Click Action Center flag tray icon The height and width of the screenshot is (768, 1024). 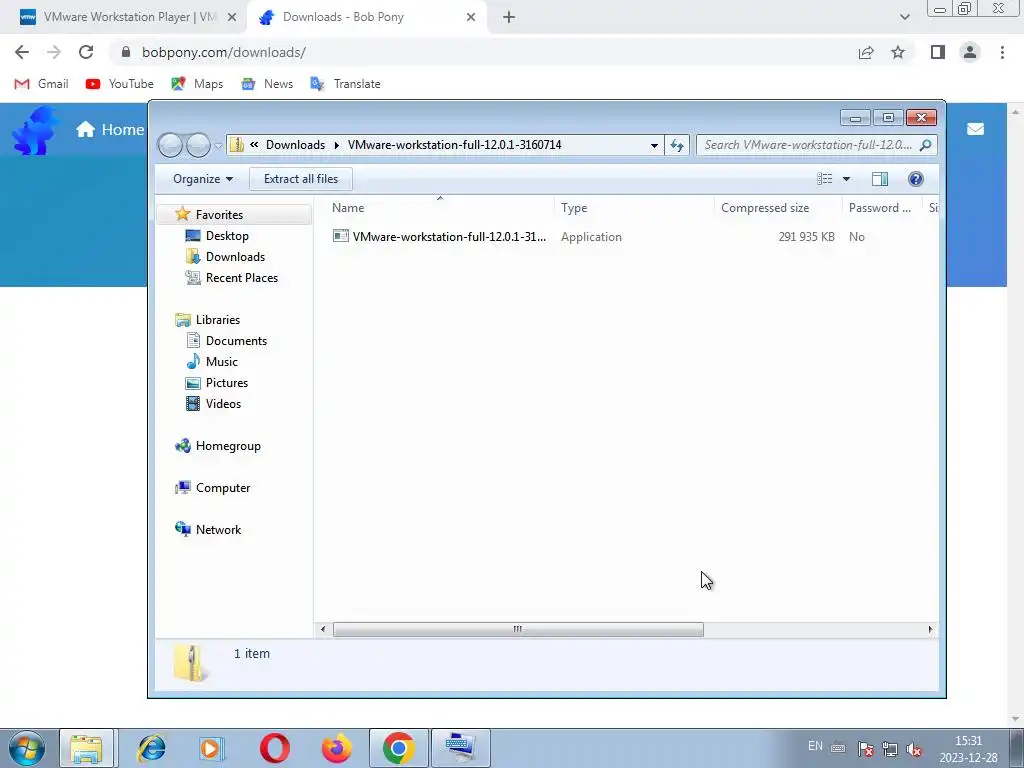pyautogui.click(x=866, y=749)
